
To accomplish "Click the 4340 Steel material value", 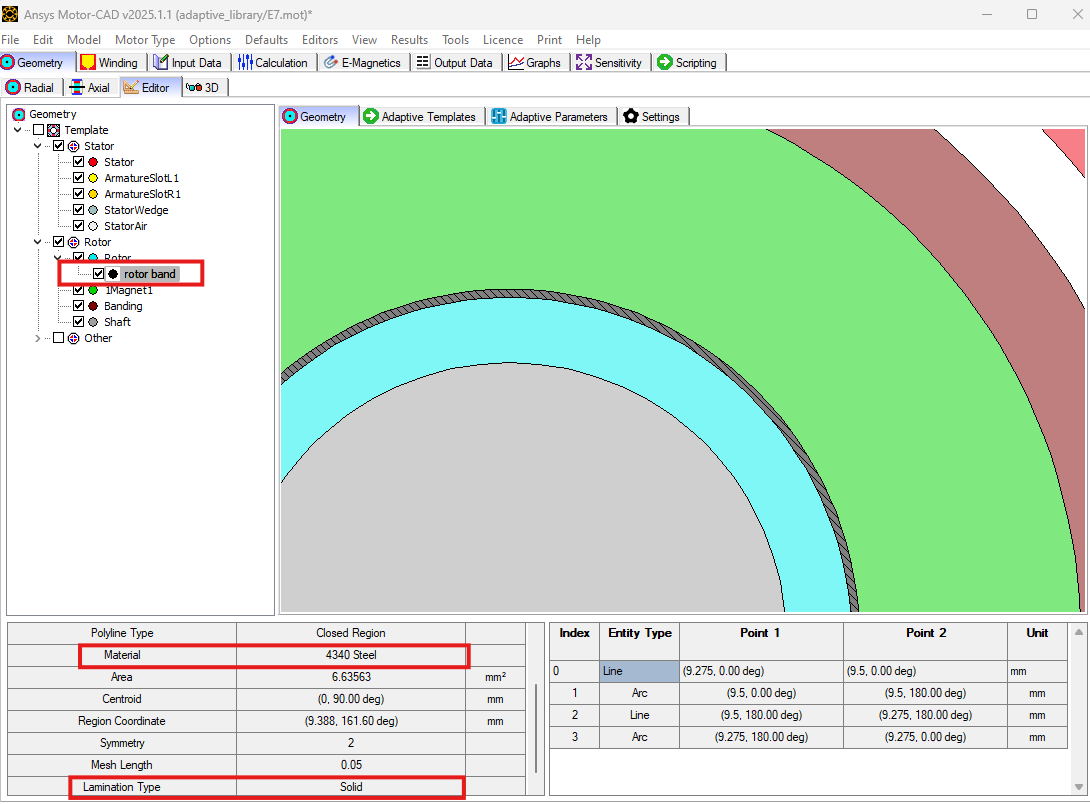I will (351, 655).
